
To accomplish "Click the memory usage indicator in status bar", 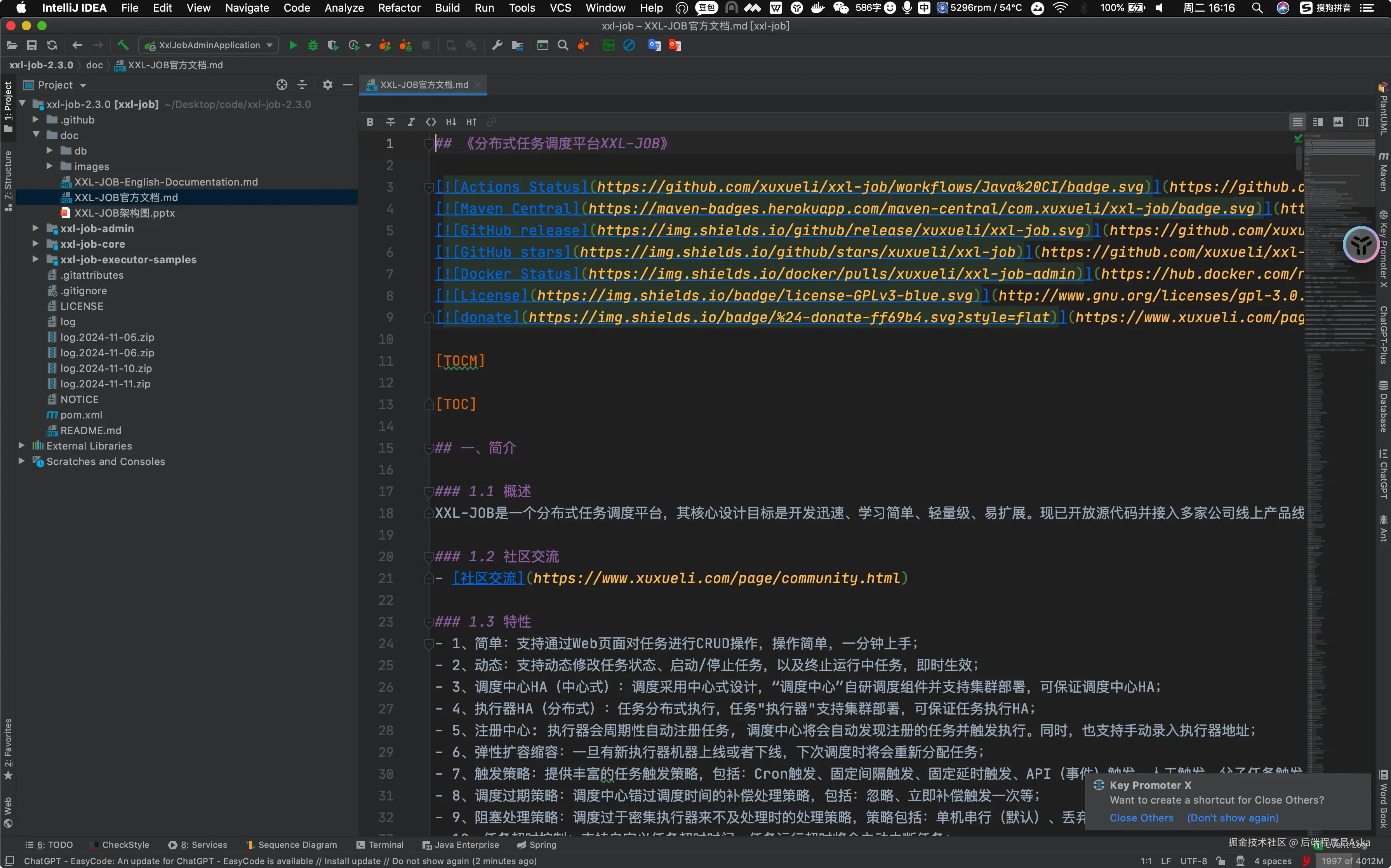I will click(1352, 861).
